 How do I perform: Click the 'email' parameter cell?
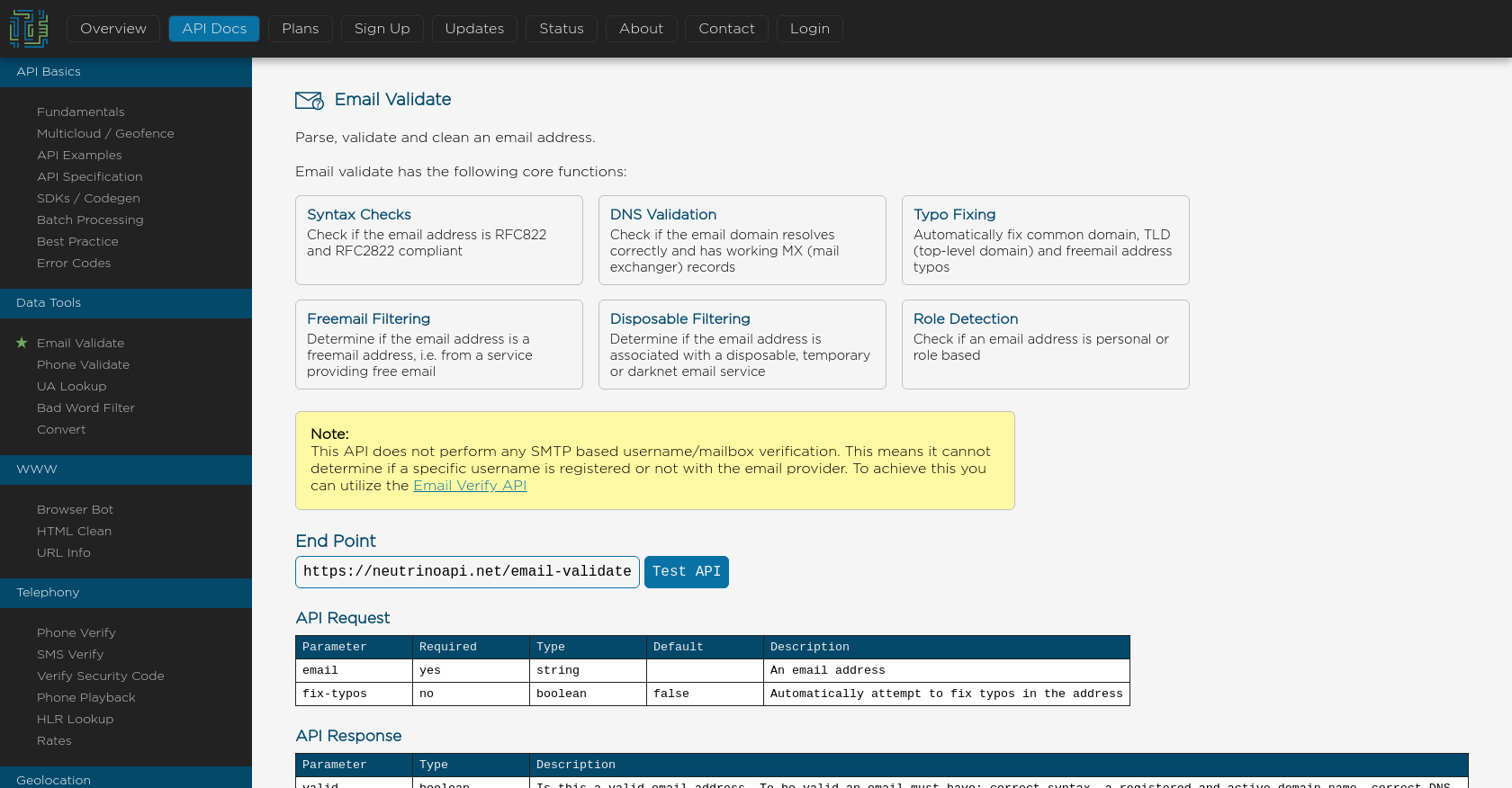(354, 670)
